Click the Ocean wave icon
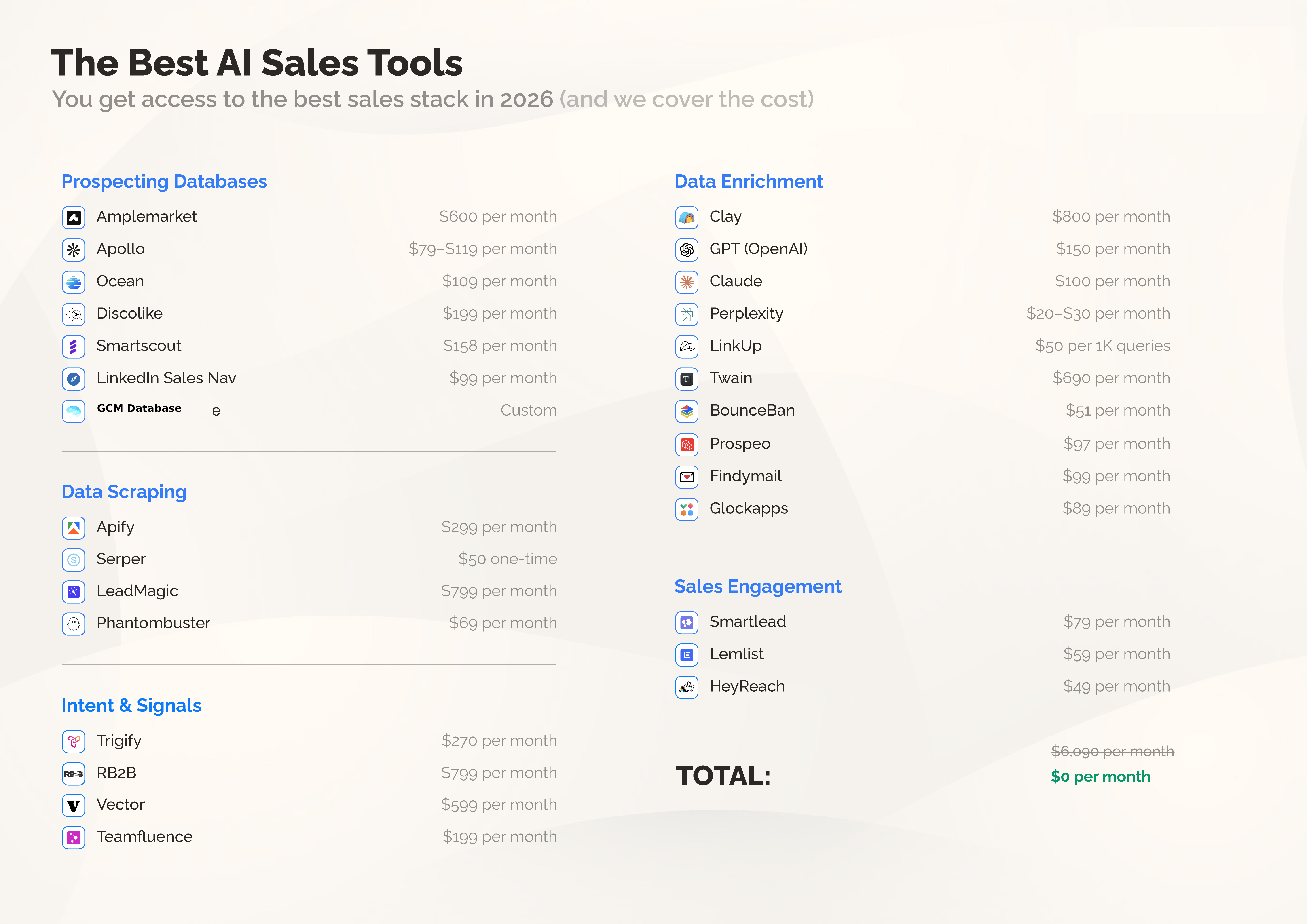 [x=73, y=282]
